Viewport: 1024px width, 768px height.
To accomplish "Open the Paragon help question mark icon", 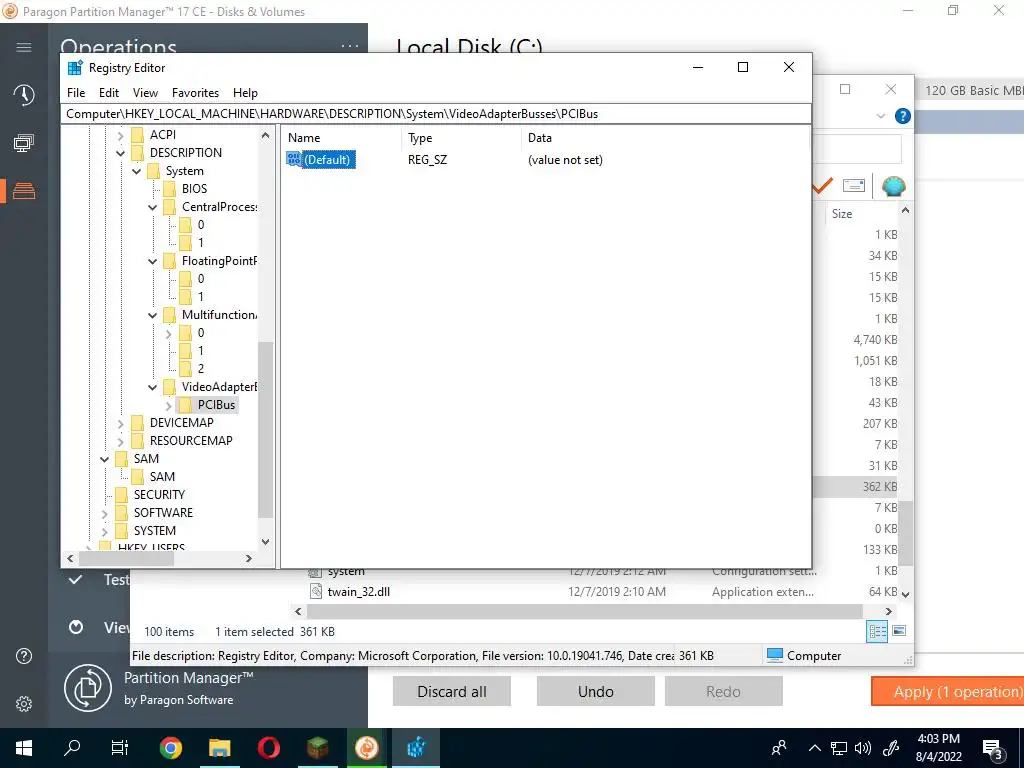I will click(x=24, y=656).
